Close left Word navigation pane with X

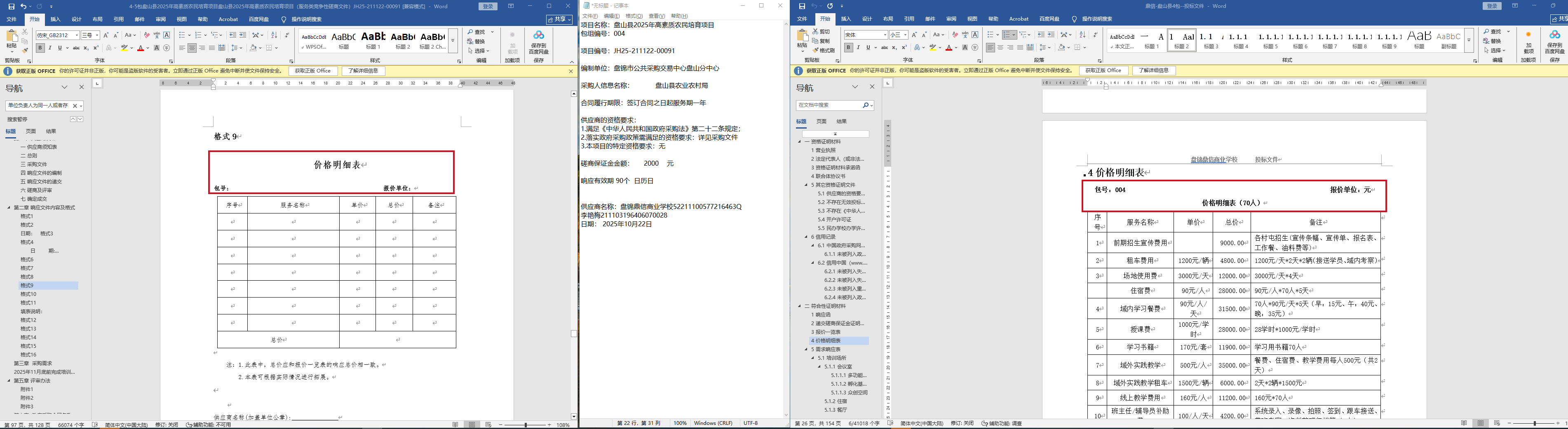(x=82, y=87)
